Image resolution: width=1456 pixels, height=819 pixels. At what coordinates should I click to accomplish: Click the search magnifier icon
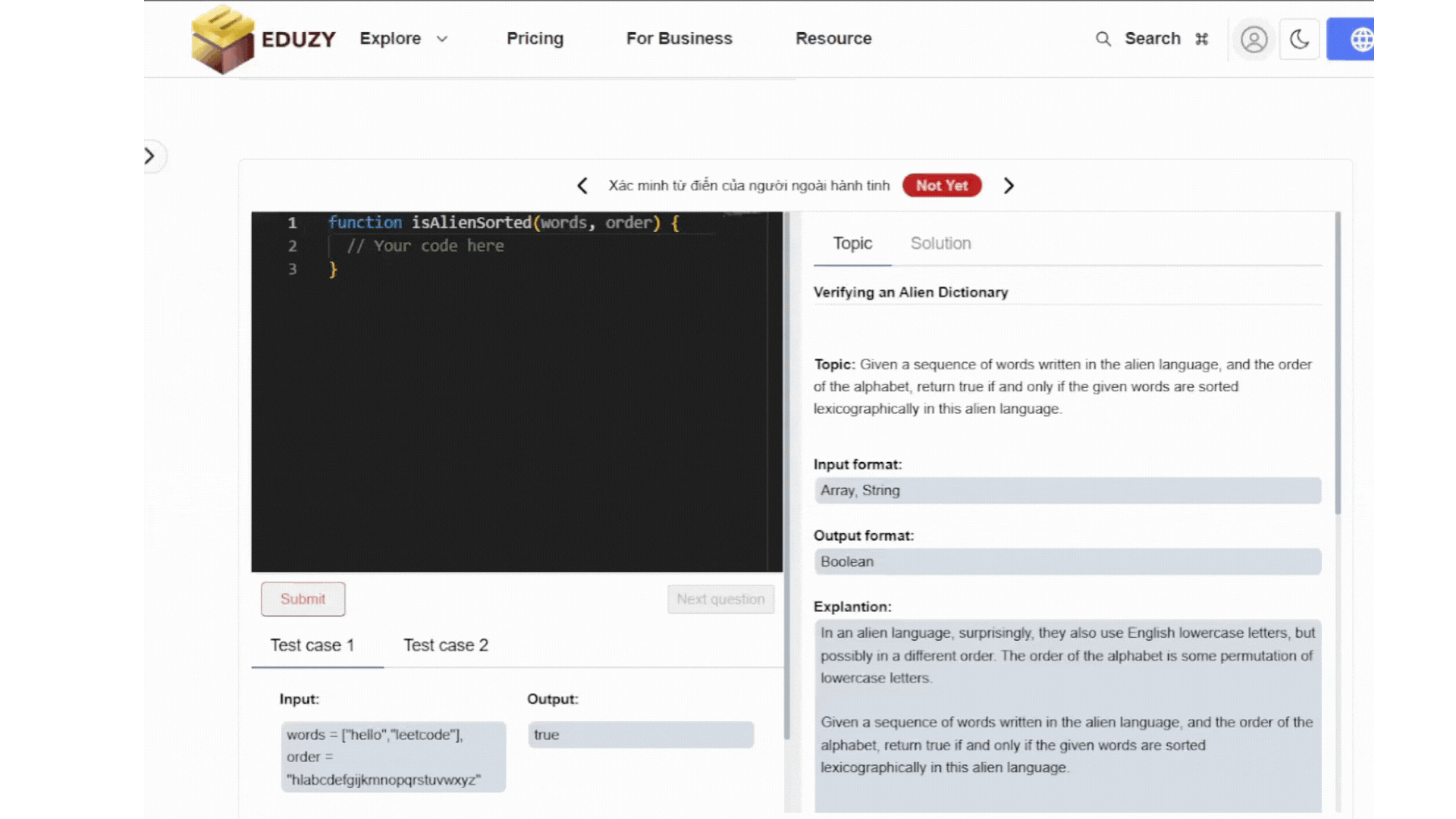pos(1103,39)
